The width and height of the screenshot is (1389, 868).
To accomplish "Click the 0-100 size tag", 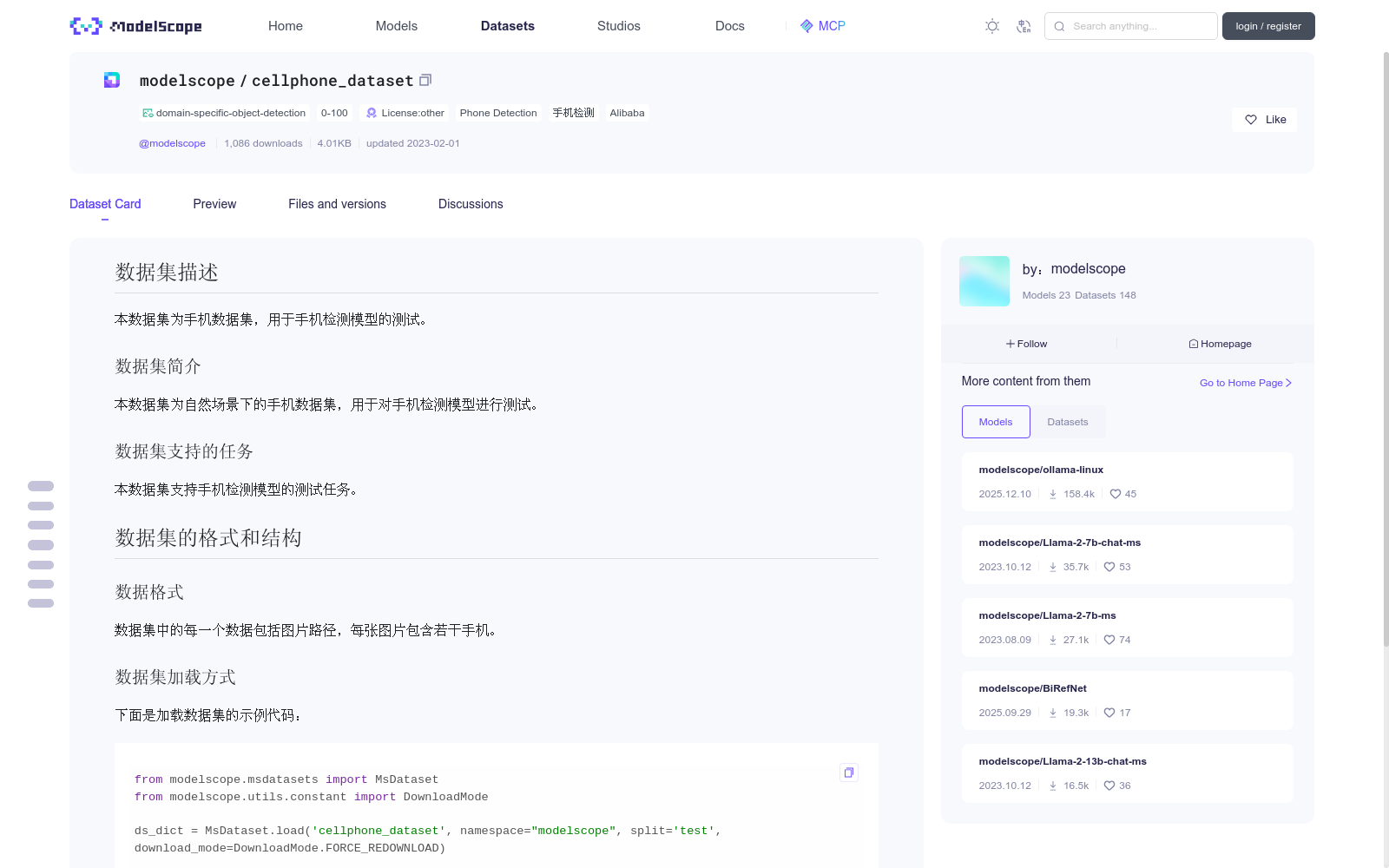I will (x=334, y=113).
